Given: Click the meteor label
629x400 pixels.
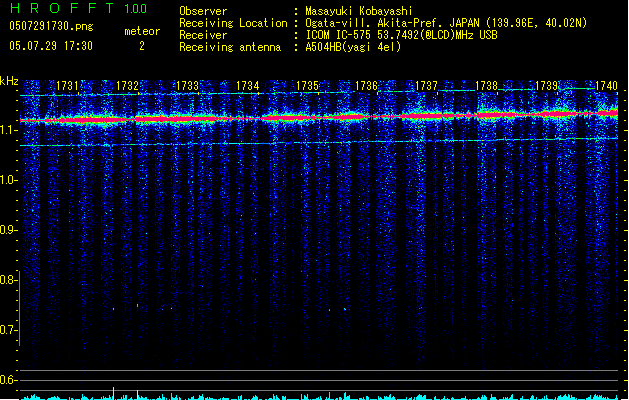Looking at the screenshot, I should pyautogui.click(x=142, y=31).
